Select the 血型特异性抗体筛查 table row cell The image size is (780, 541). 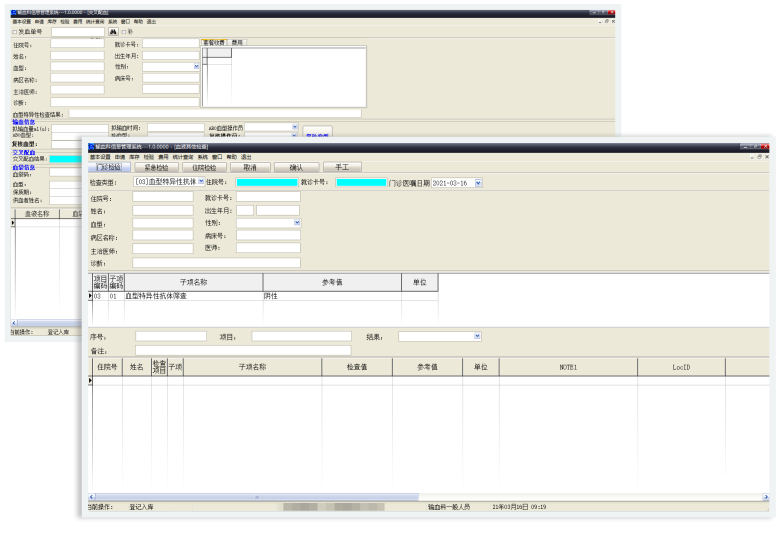point(193,296)
